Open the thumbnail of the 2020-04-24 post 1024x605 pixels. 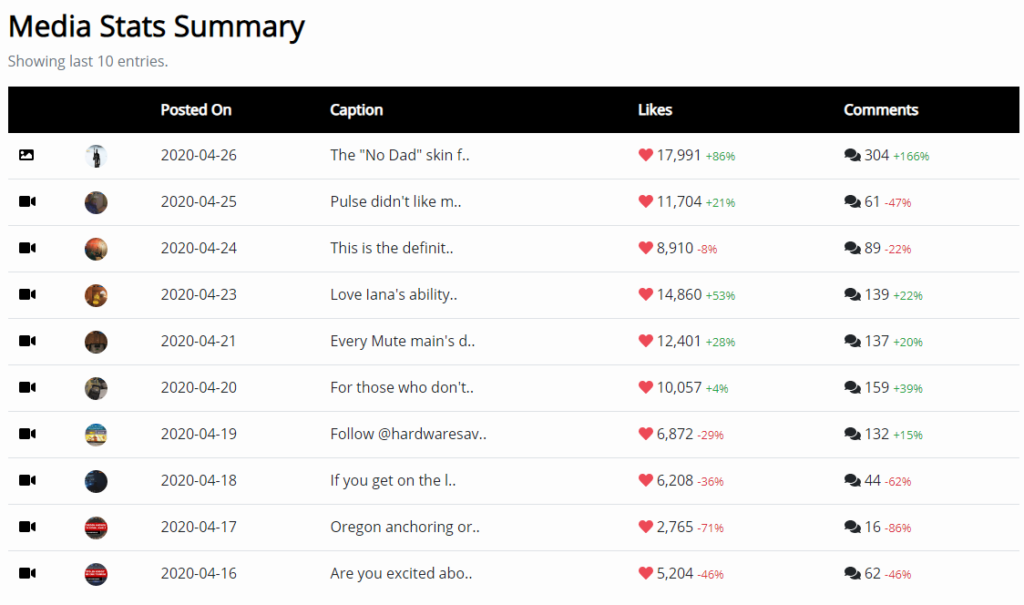point(96,249)
